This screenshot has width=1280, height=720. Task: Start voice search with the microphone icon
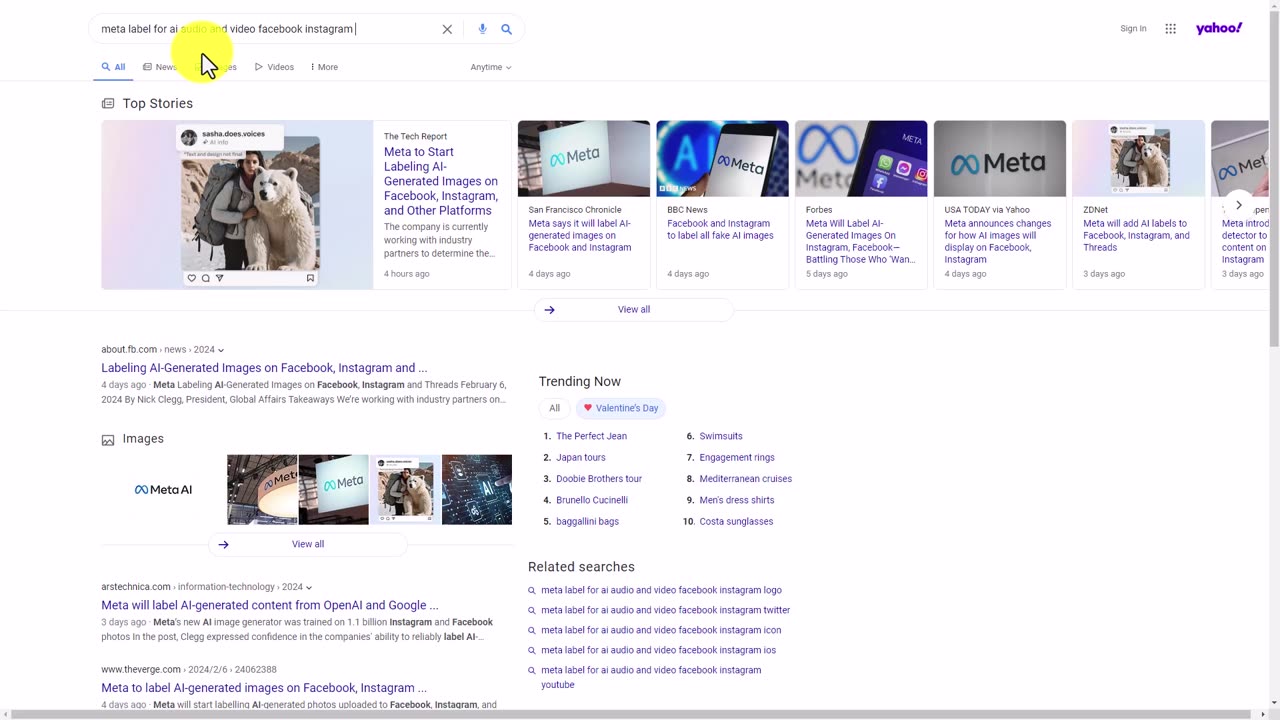click(482, 29)
